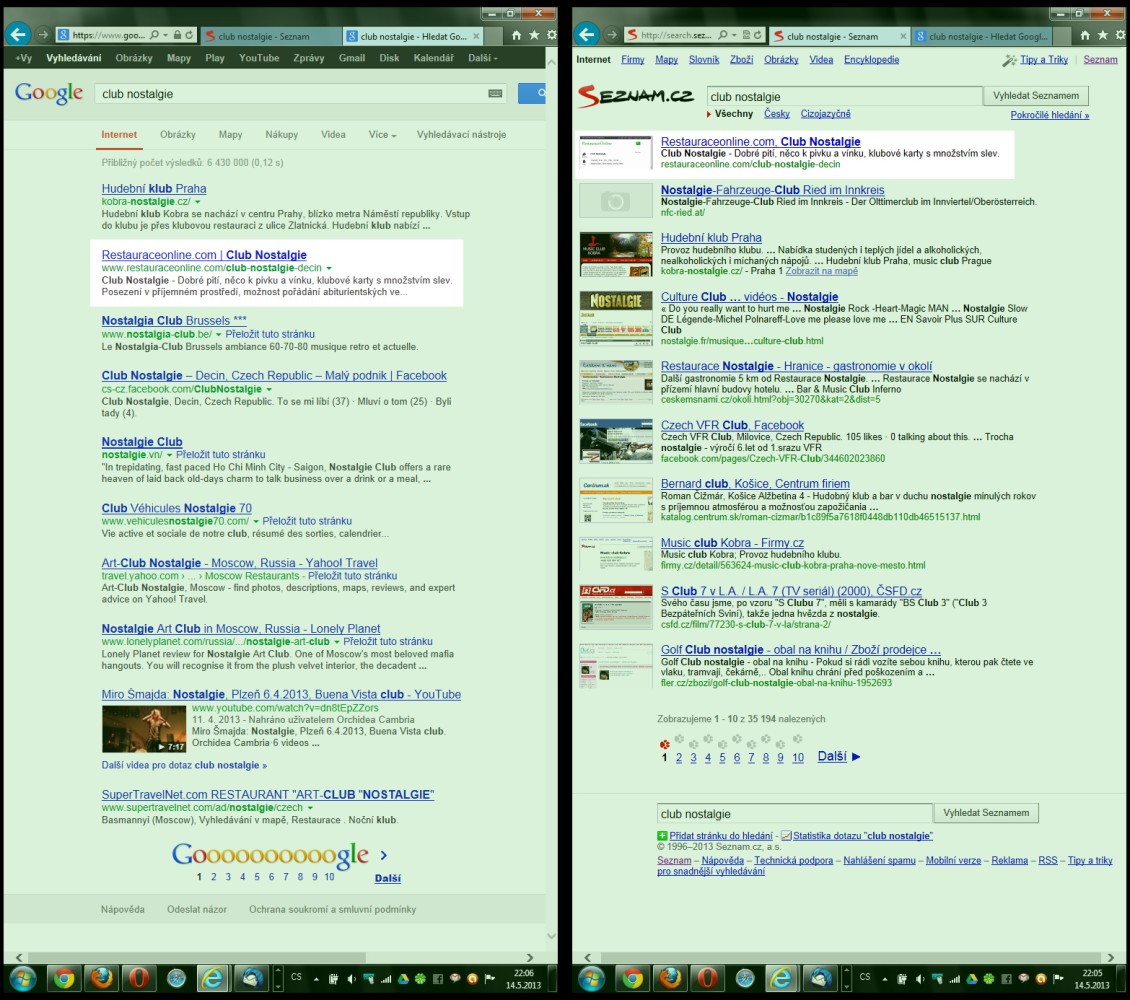Select the Videa tab under Google search
Image resolution: width=1130 pixels, height=1000 pixels.
point(333,135)
